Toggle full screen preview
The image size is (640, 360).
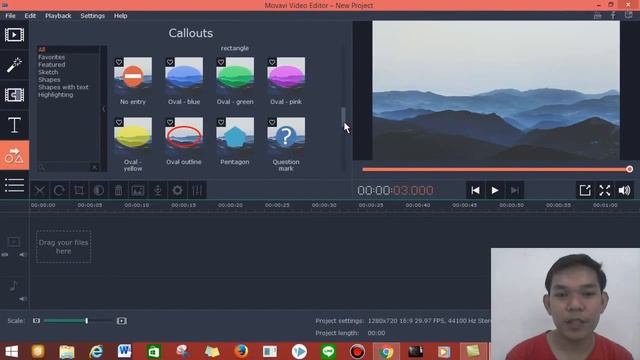click(x=604, y=190)
